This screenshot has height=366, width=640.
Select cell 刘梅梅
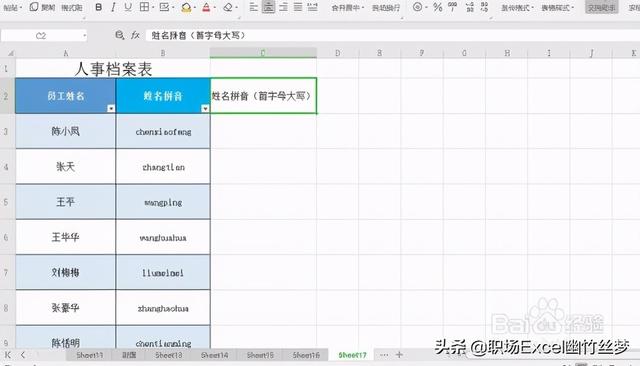click(x=66, y=273)
